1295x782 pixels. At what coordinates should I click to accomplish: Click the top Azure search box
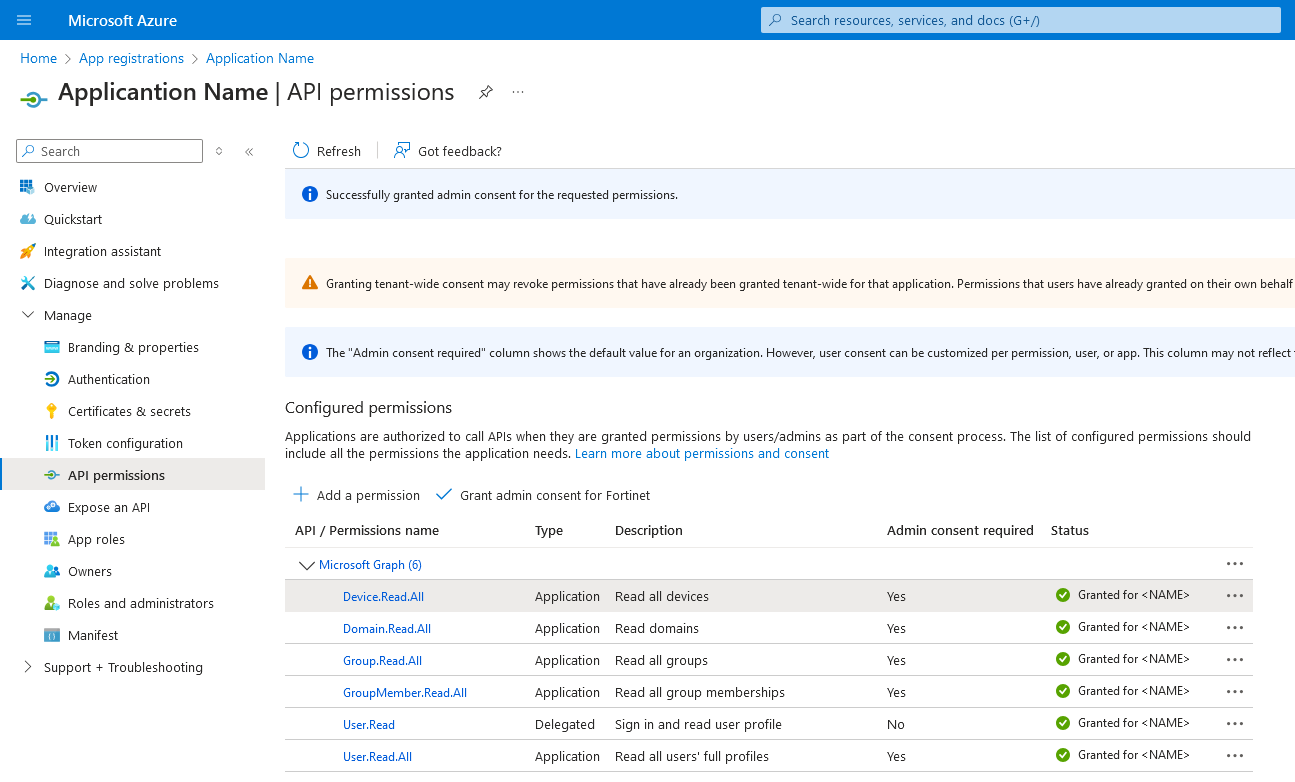click(1020, 20)
